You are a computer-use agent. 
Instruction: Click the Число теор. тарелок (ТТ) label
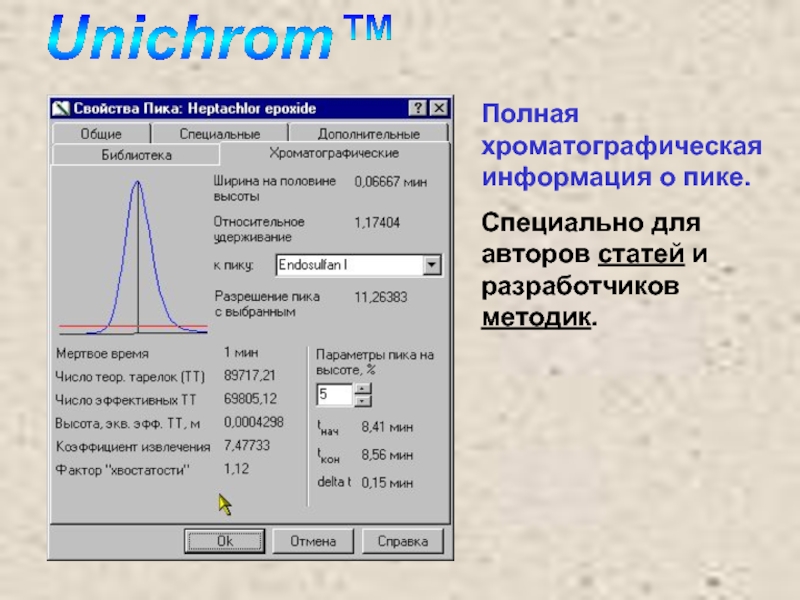pyautogui.click(x=130, y=377)
